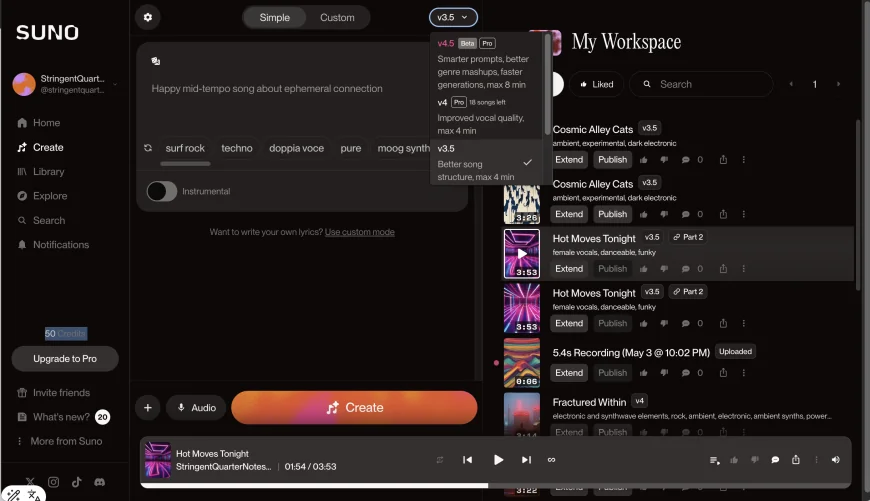Image resolution: width=870 pixels, height=501 pixels.
Task: Switch to the Custom mode tab
Action: coord(337,17)
